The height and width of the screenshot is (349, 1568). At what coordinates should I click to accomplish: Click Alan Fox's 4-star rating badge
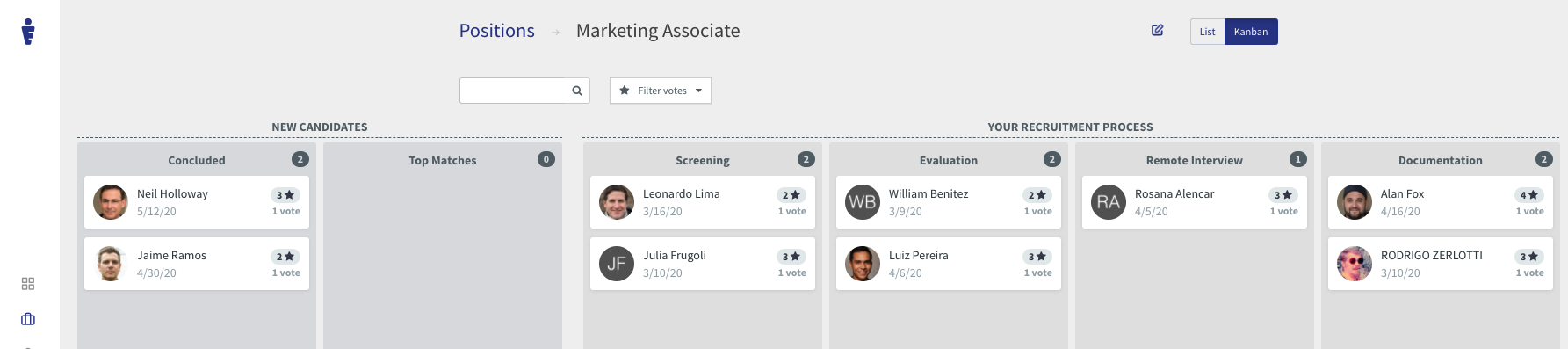1529,195
